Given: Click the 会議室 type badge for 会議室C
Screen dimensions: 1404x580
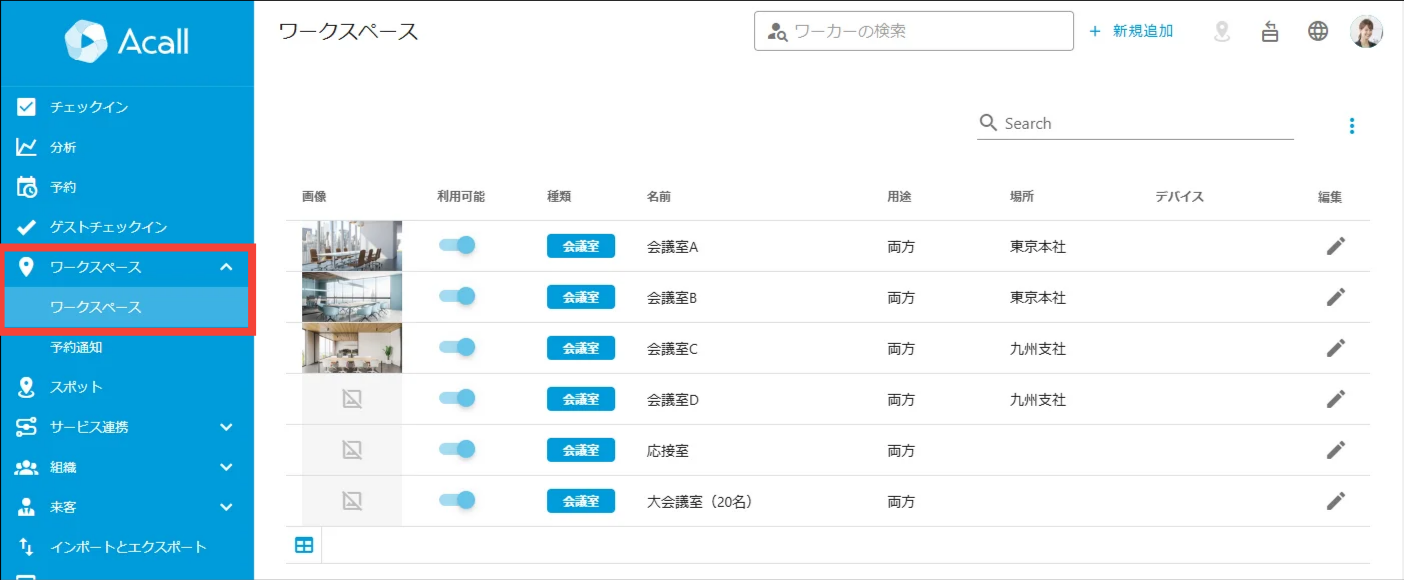Looking at the screenshot, I should click(581, 348).
